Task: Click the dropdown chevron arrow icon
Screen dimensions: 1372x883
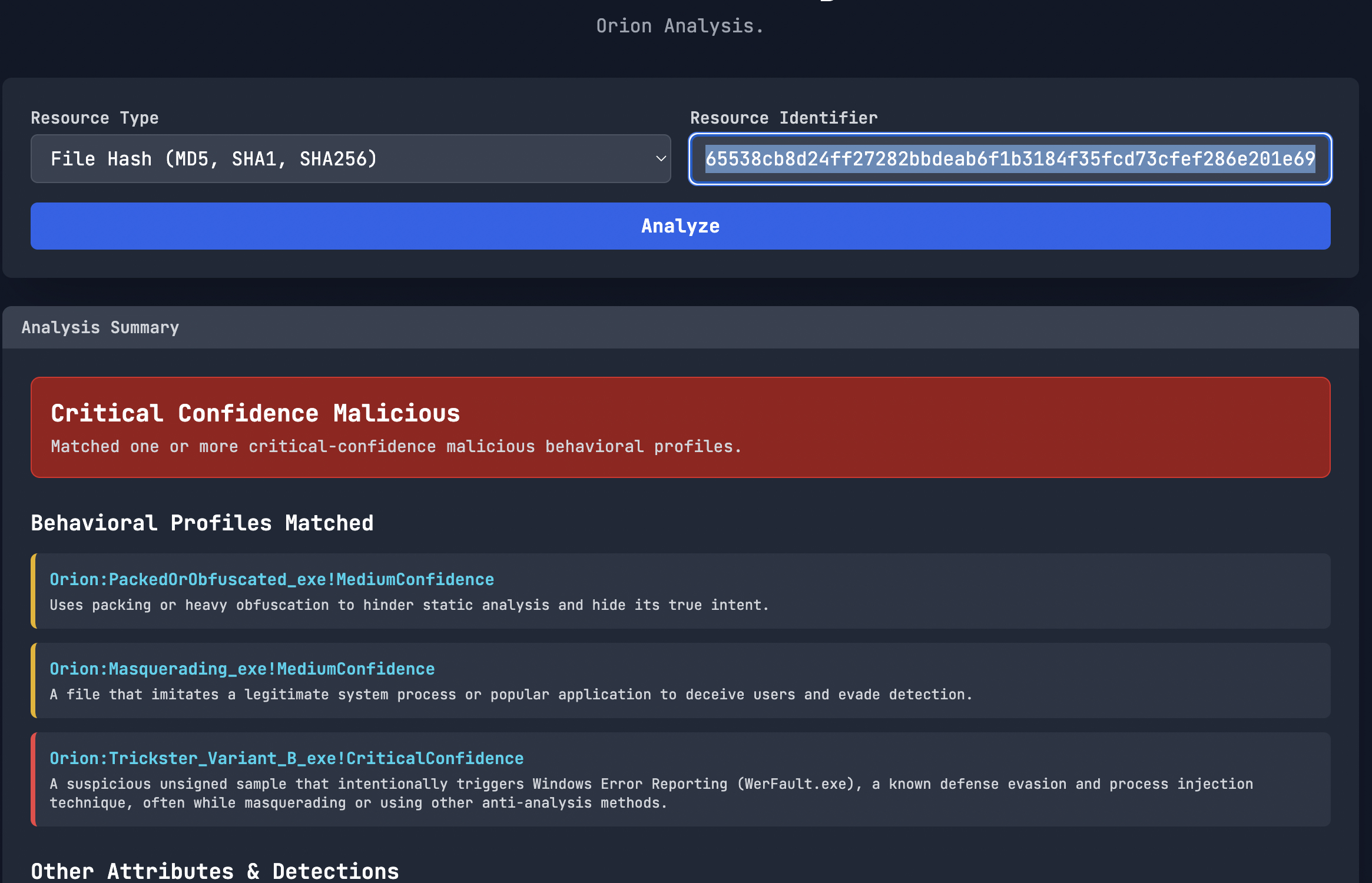Action: click(x=661, y=159)
